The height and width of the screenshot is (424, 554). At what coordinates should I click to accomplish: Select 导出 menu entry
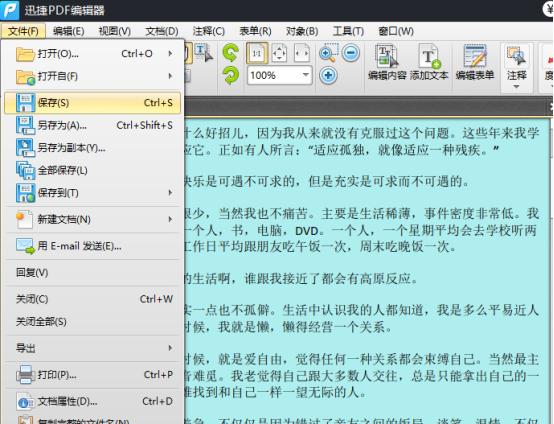tap(93, 348)
